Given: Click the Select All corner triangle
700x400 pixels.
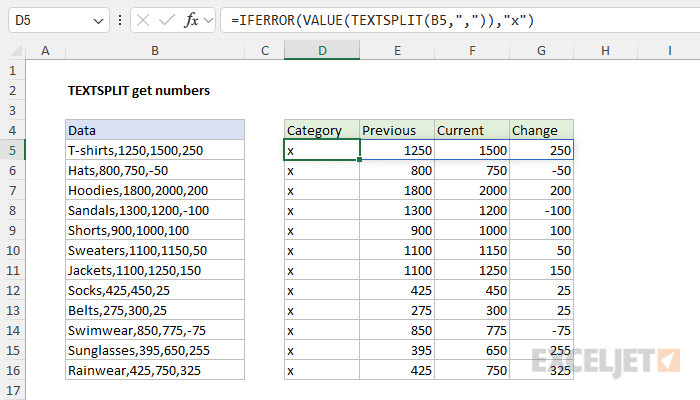Looking at the screenshot, I should 16,50.
